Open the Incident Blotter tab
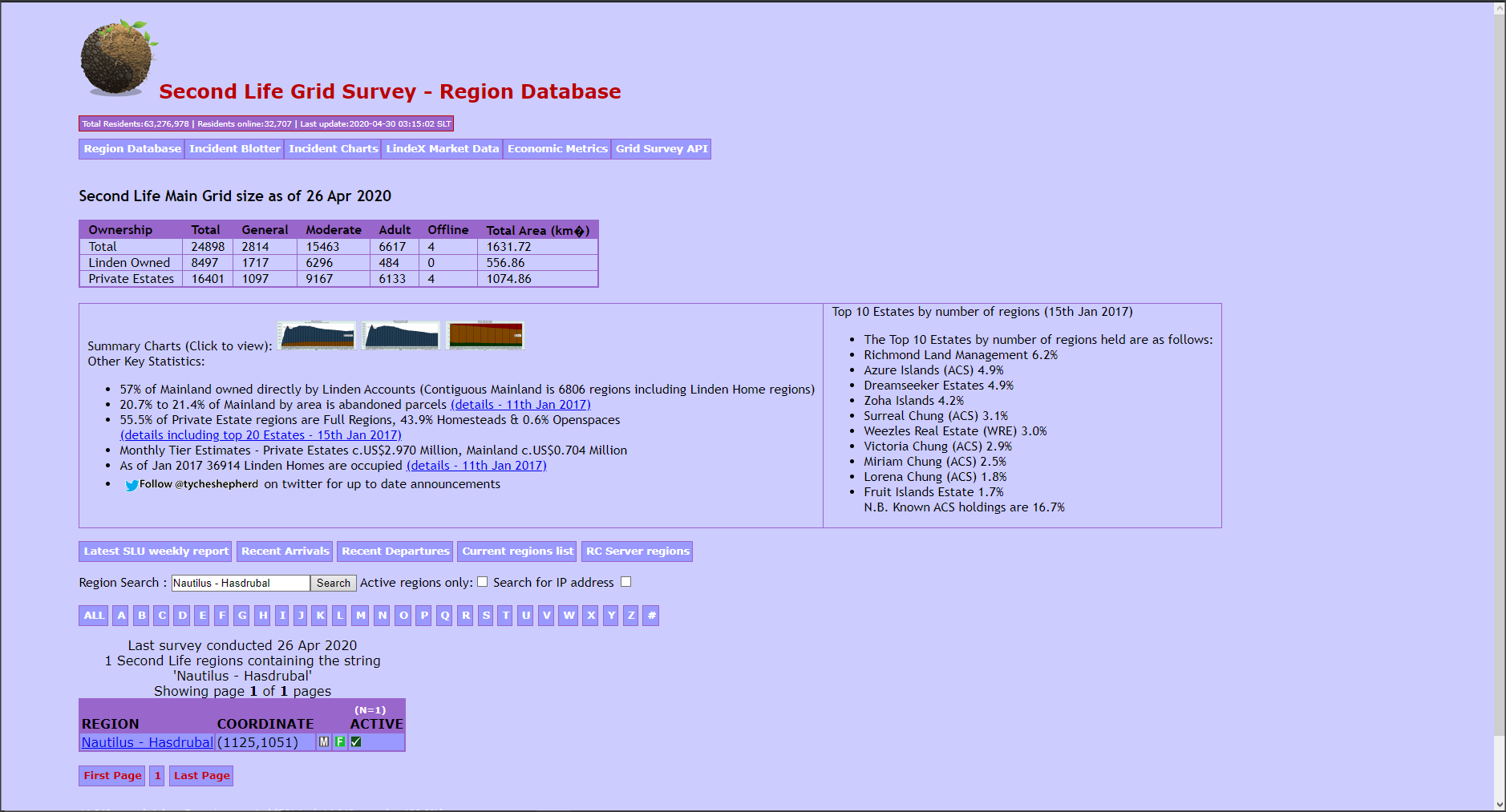The image size is (1506, 812). [235, 149]
